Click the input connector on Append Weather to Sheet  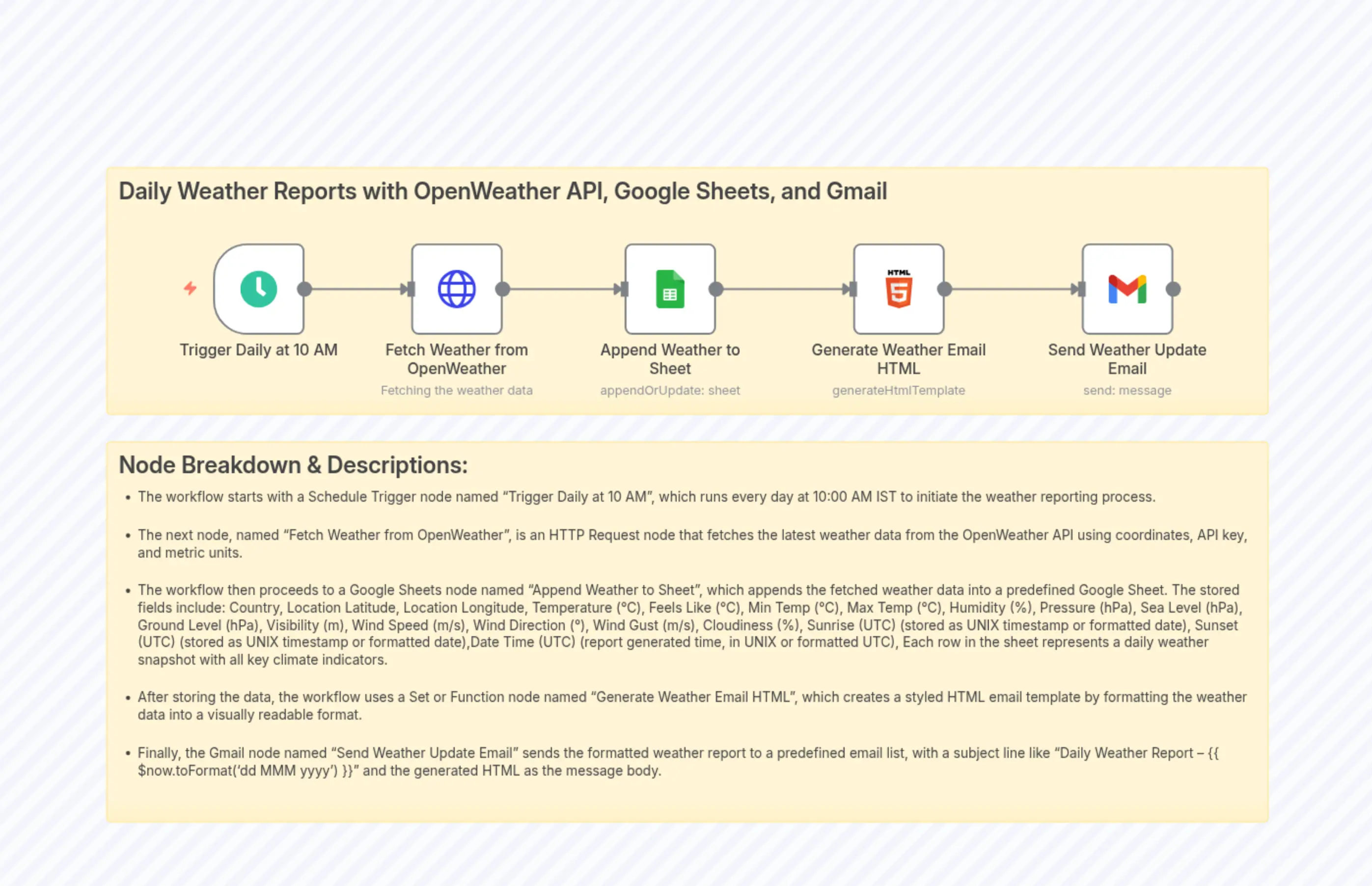(622, 289)
